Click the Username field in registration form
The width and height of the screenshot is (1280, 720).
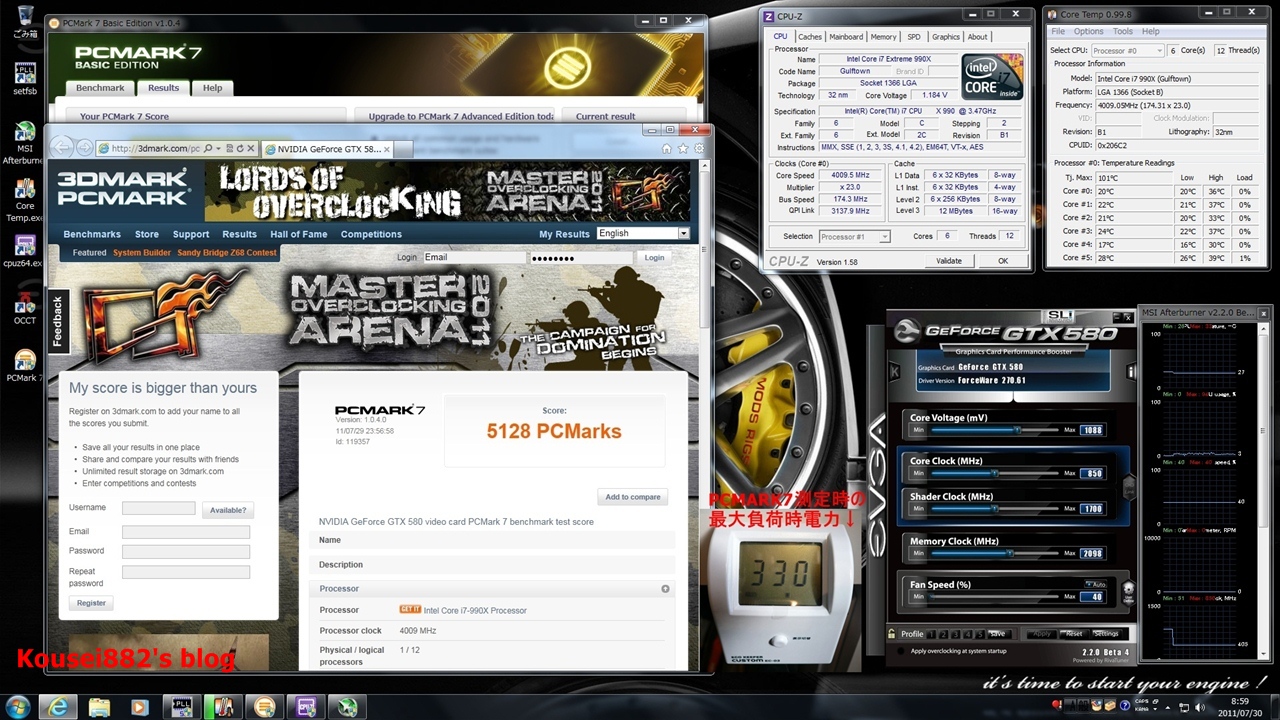pos(158,508)
